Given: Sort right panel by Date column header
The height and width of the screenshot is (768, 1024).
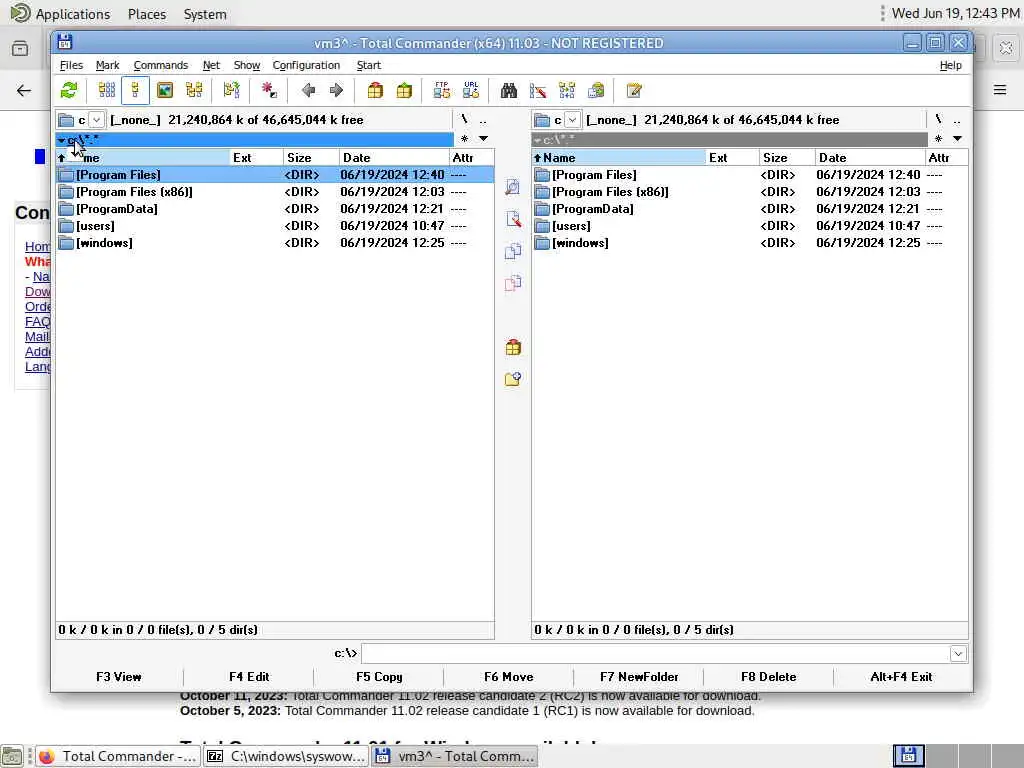Looking at the screenshot, I should pyautogui.click(x=870, y=157).
